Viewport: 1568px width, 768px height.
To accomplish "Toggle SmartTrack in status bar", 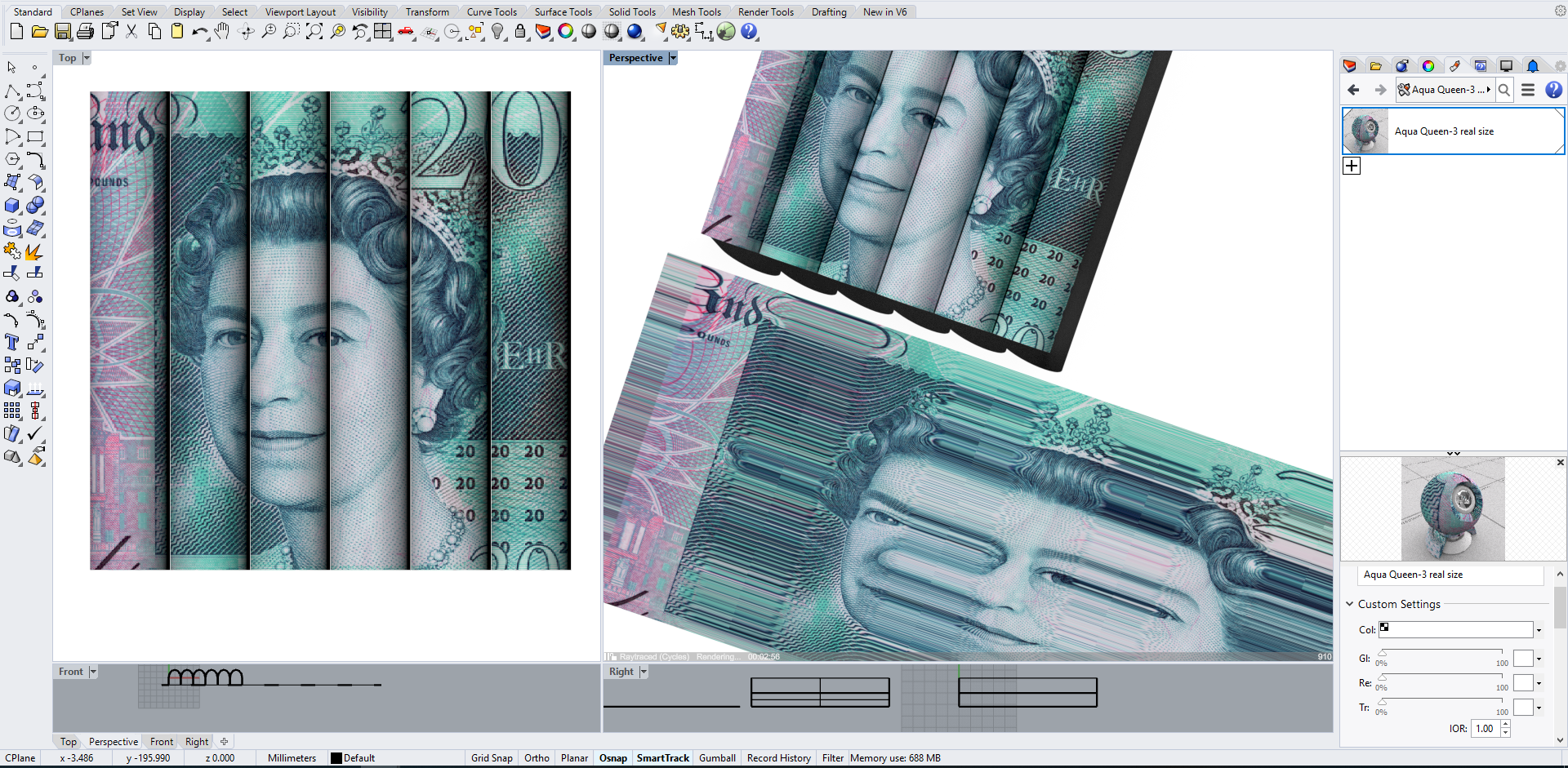I will [x=663, y=758].
